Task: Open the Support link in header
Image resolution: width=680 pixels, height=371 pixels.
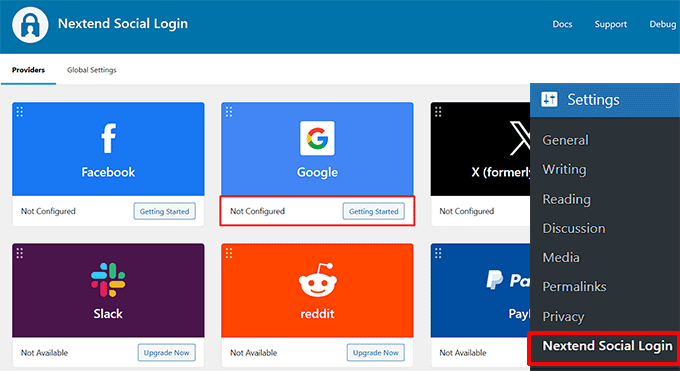Action: (611, 24)
